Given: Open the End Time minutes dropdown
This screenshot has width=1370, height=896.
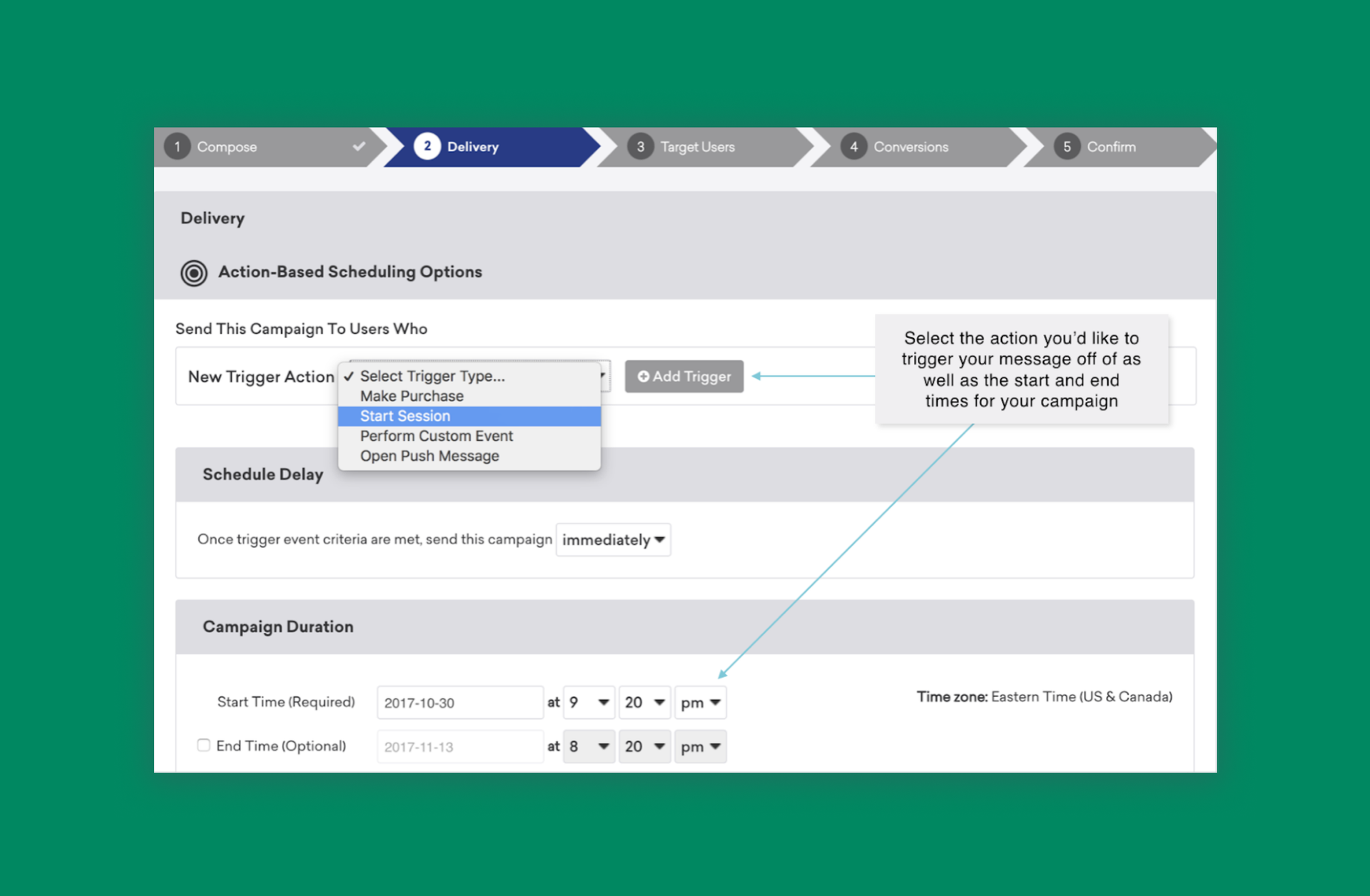Looking at the screenshot, I should point(644,746).
